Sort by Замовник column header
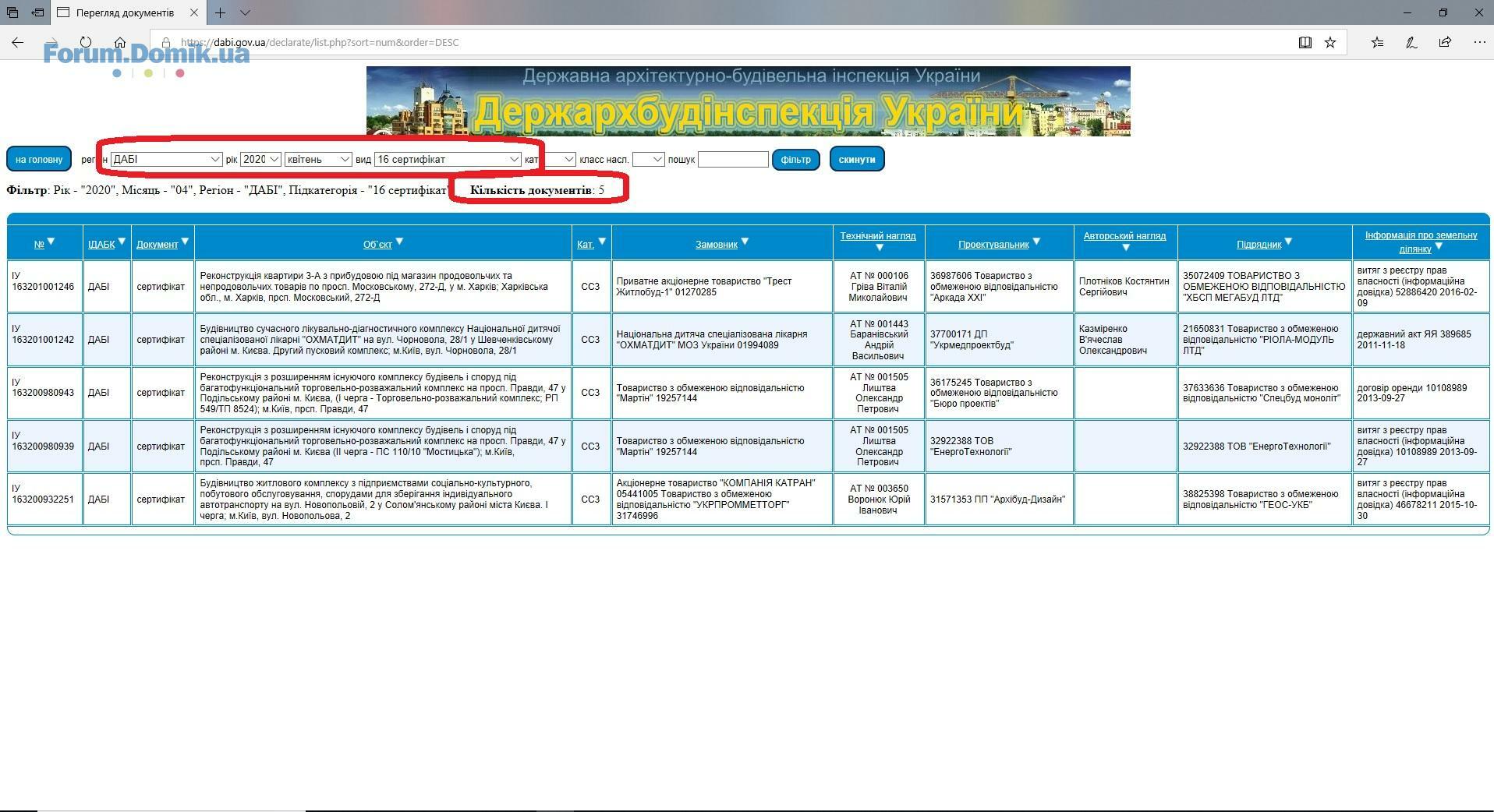Viewport: 1494px width, 812px height. coord(717,244)
